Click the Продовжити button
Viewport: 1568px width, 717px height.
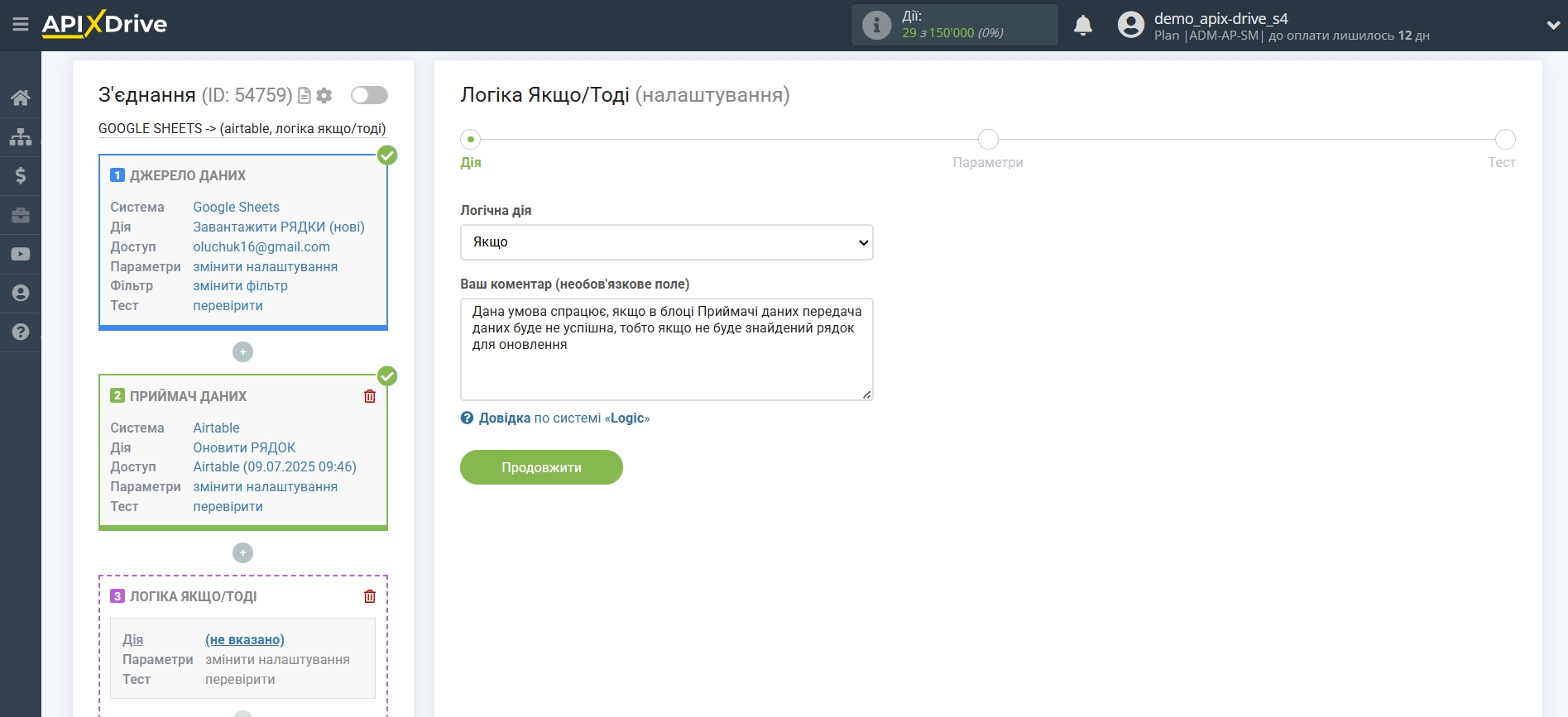point(541,467)
